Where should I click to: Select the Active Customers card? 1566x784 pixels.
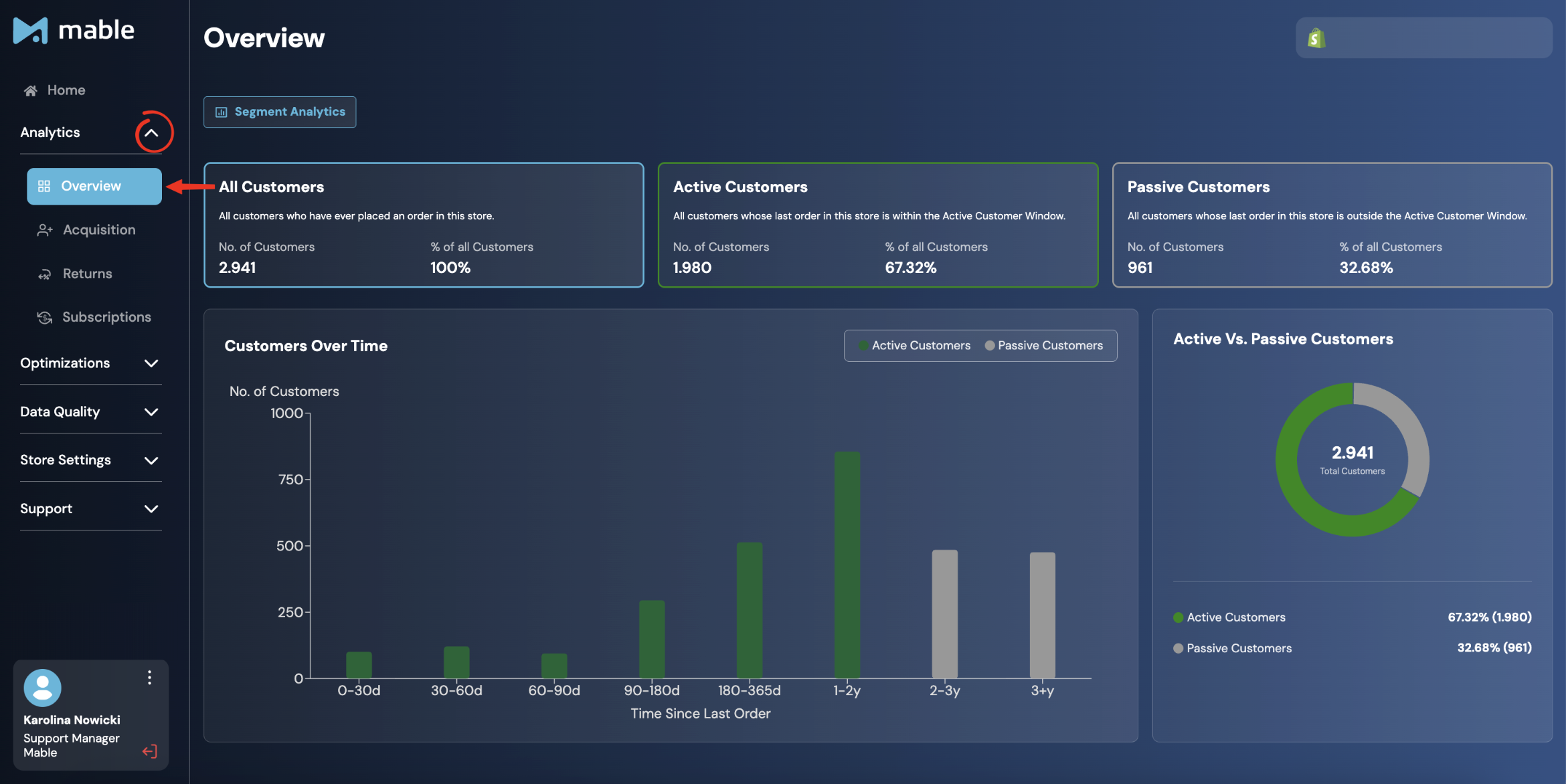[x=878, y=225]
